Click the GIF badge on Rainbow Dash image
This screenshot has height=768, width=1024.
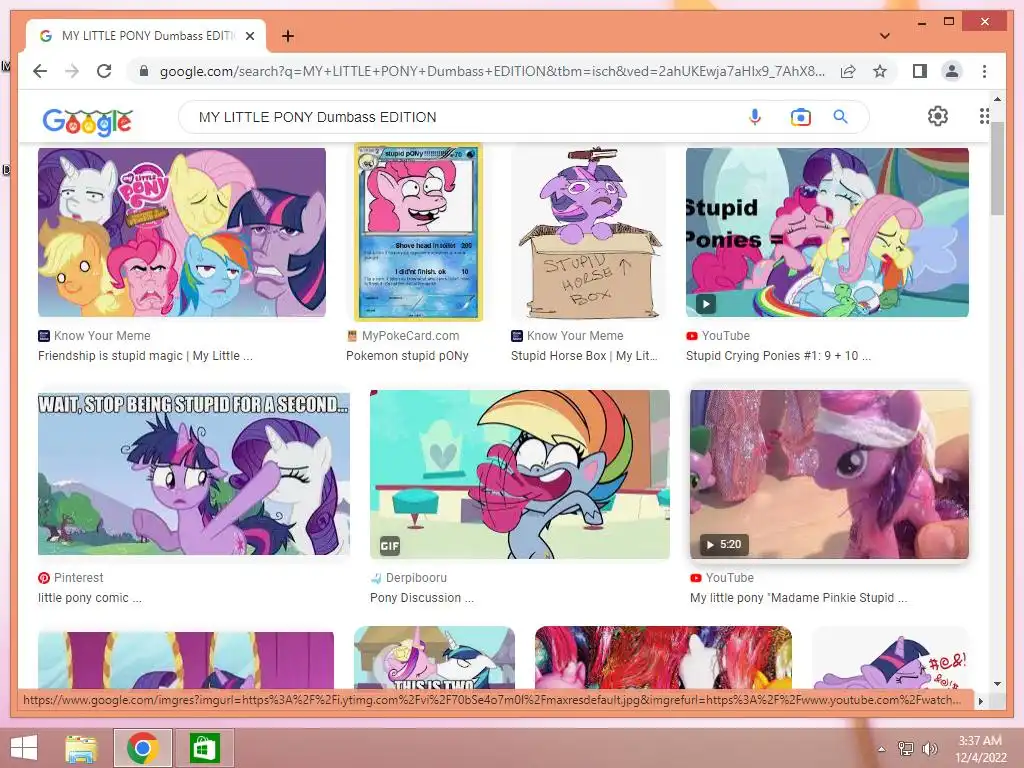coord(390,546)
